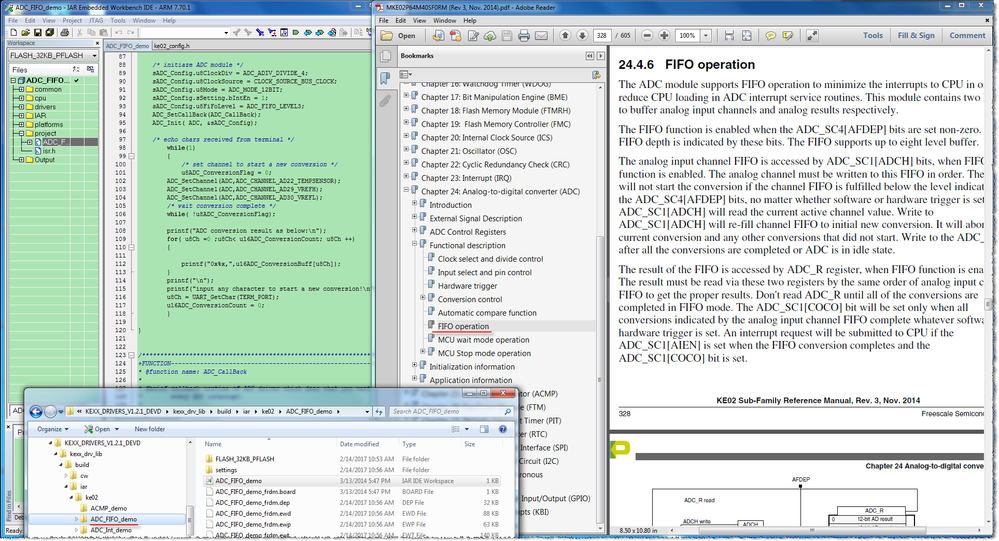Click Save All icon in IAR toolbar
The image size is (999, 541).
[50, 32]
